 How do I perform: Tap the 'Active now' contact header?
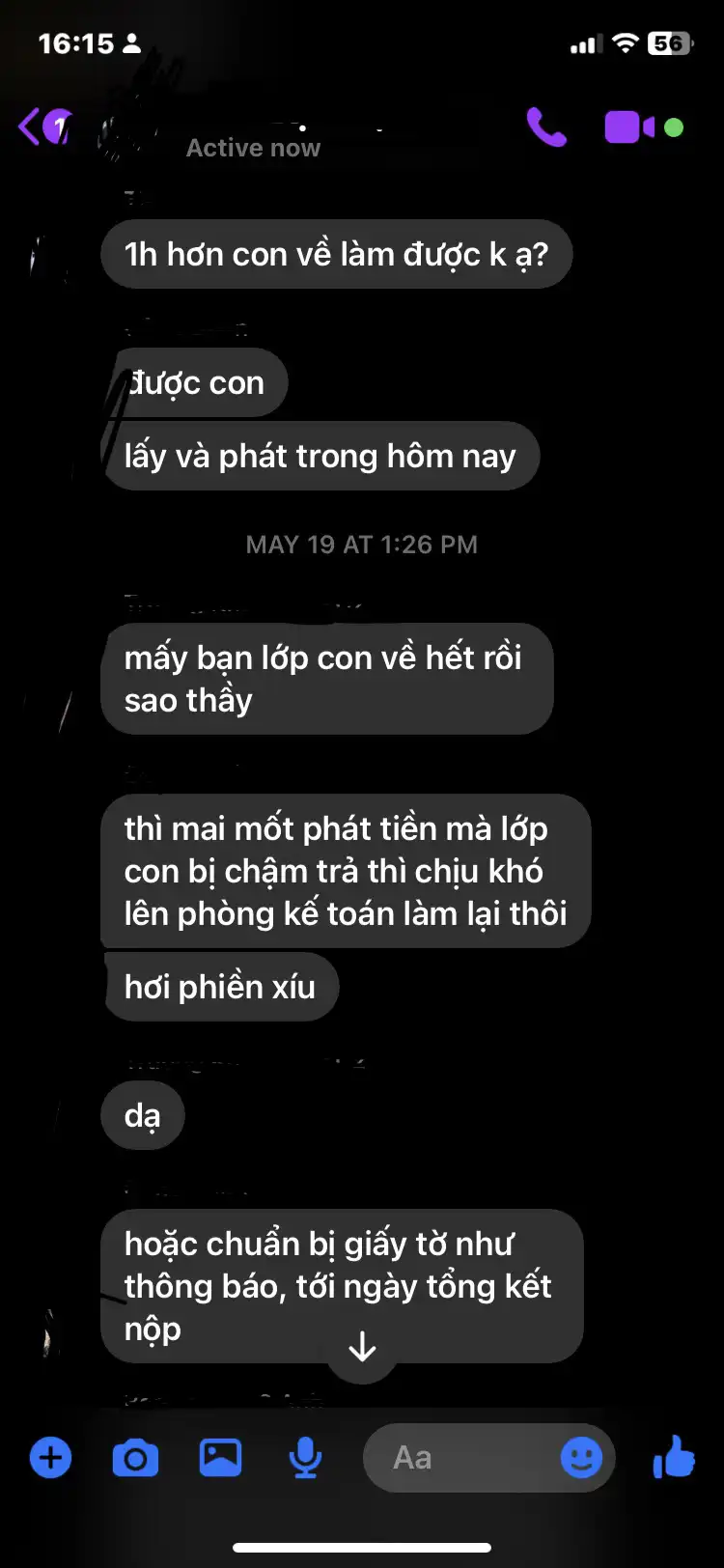[x=253, y=148]
